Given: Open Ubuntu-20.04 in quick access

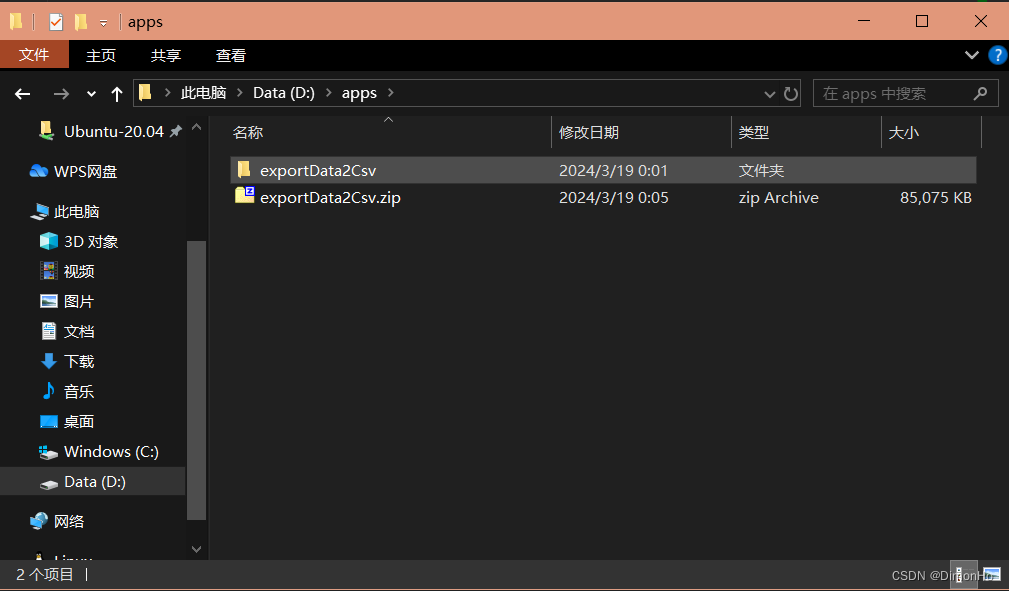Looking at the screenshot, I should coord(114,131).
